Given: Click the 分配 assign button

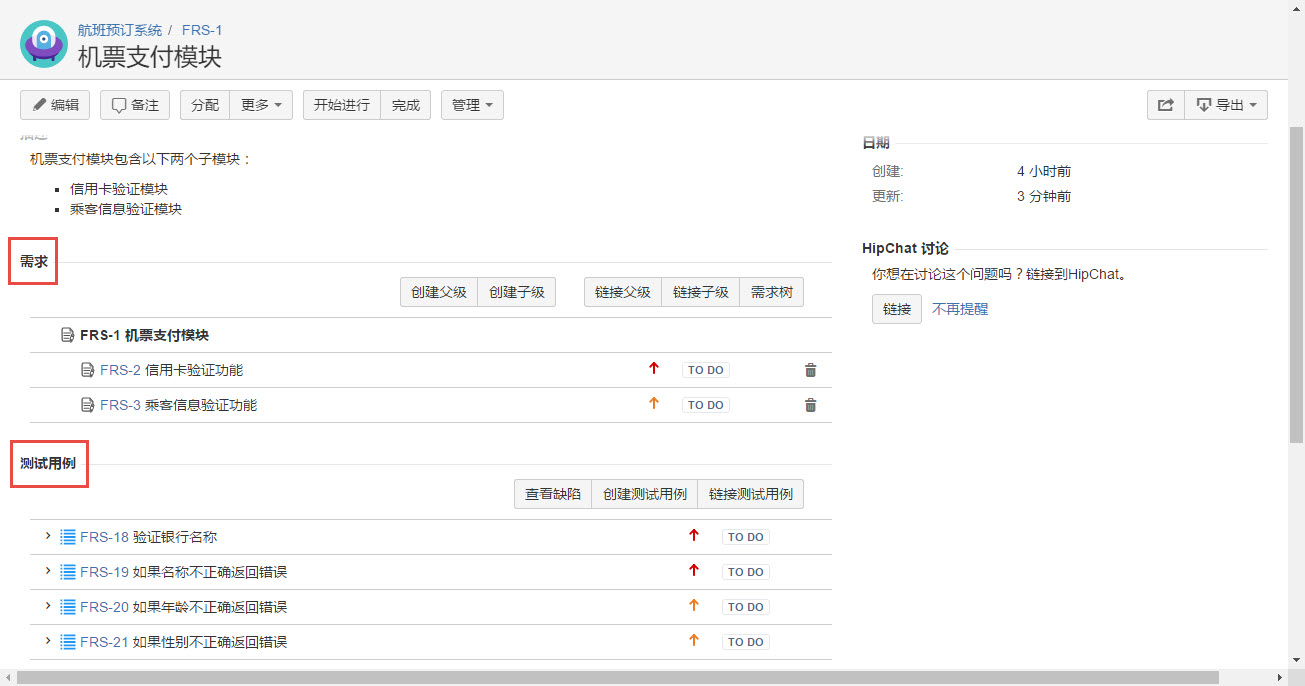Looking at the screenshot, I should (x=205, y=105).
